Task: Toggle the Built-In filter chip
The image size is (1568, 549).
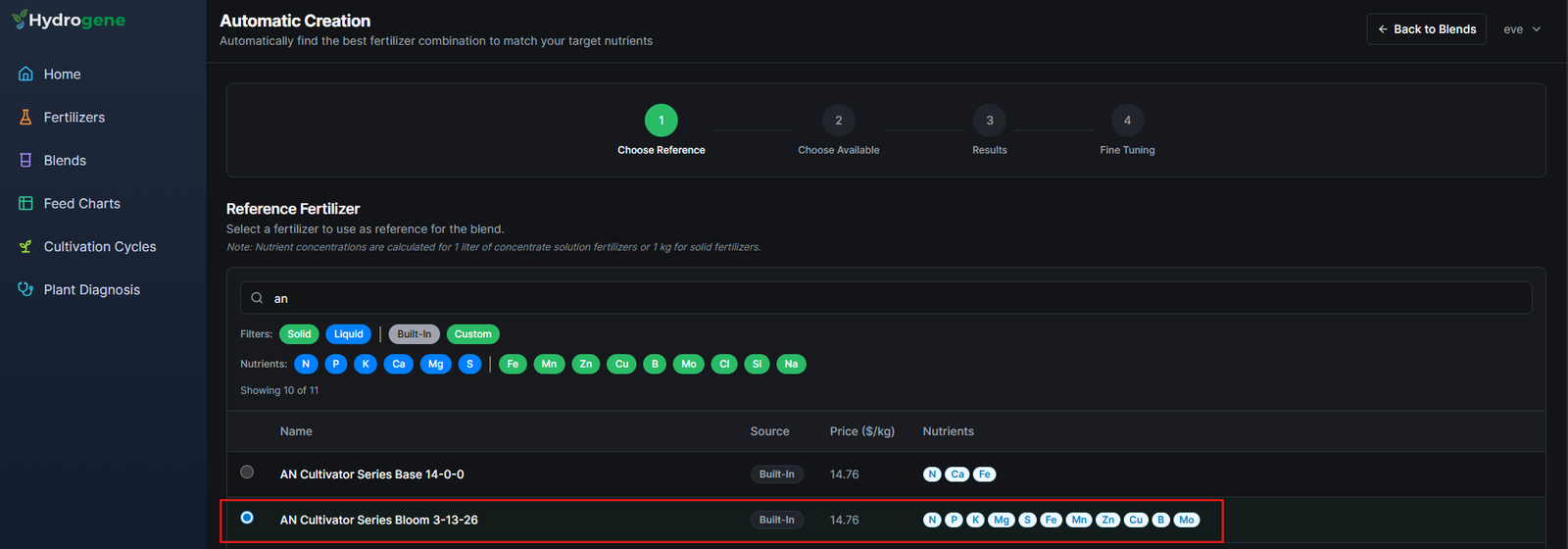Action: pyautogui.click(x=415, y=334)
